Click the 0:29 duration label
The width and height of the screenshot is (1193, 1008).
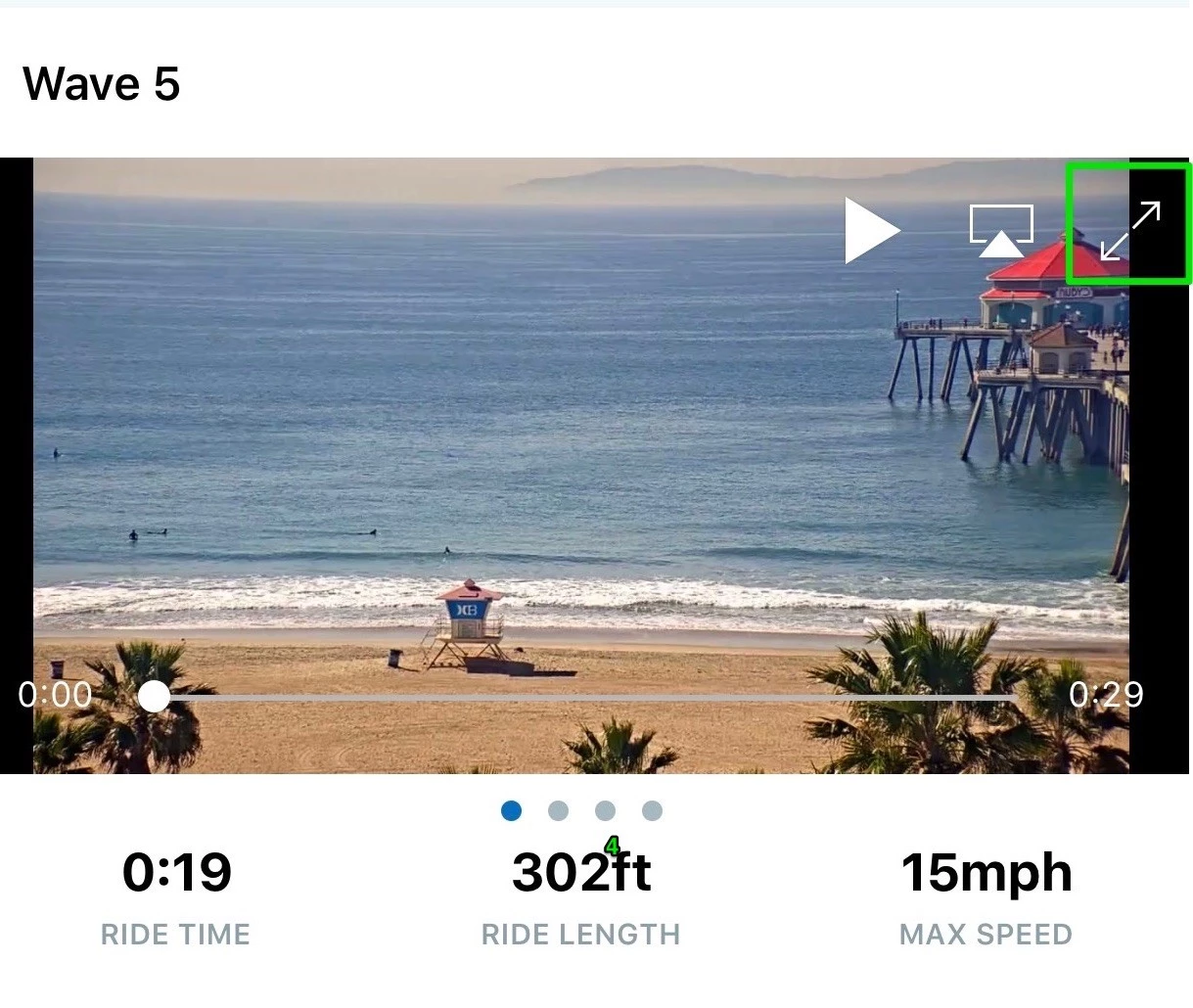coord(1106,694)
